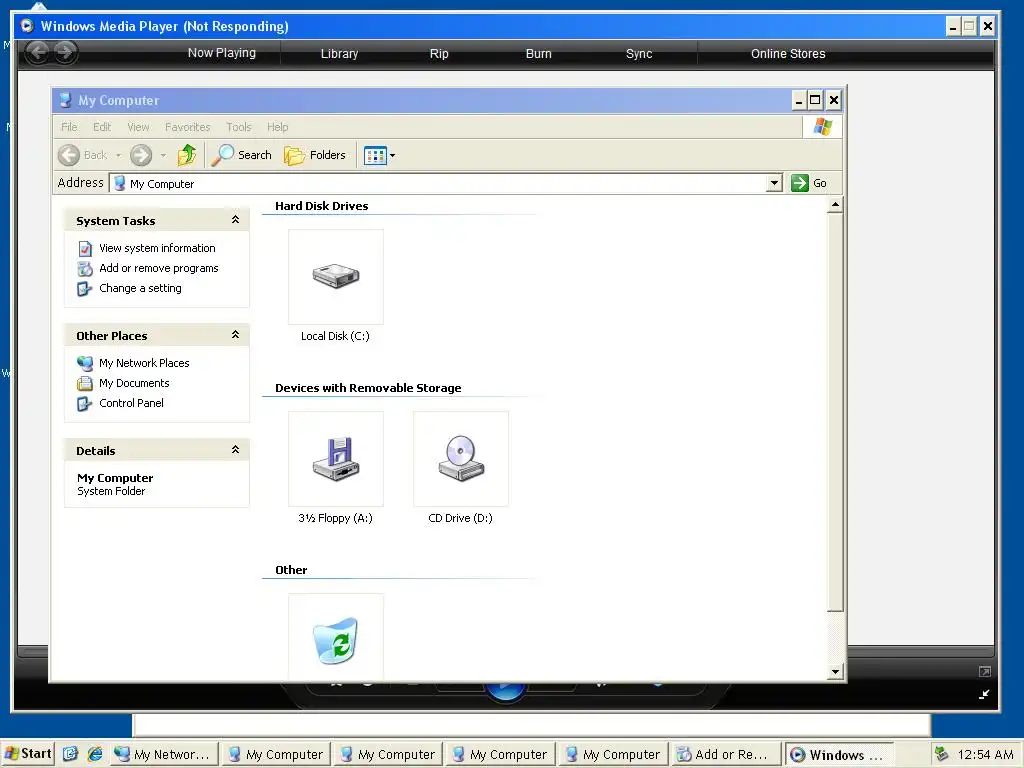Collapse the System Tasks panel
The image size is (1024, 768).
click(236, 219)
